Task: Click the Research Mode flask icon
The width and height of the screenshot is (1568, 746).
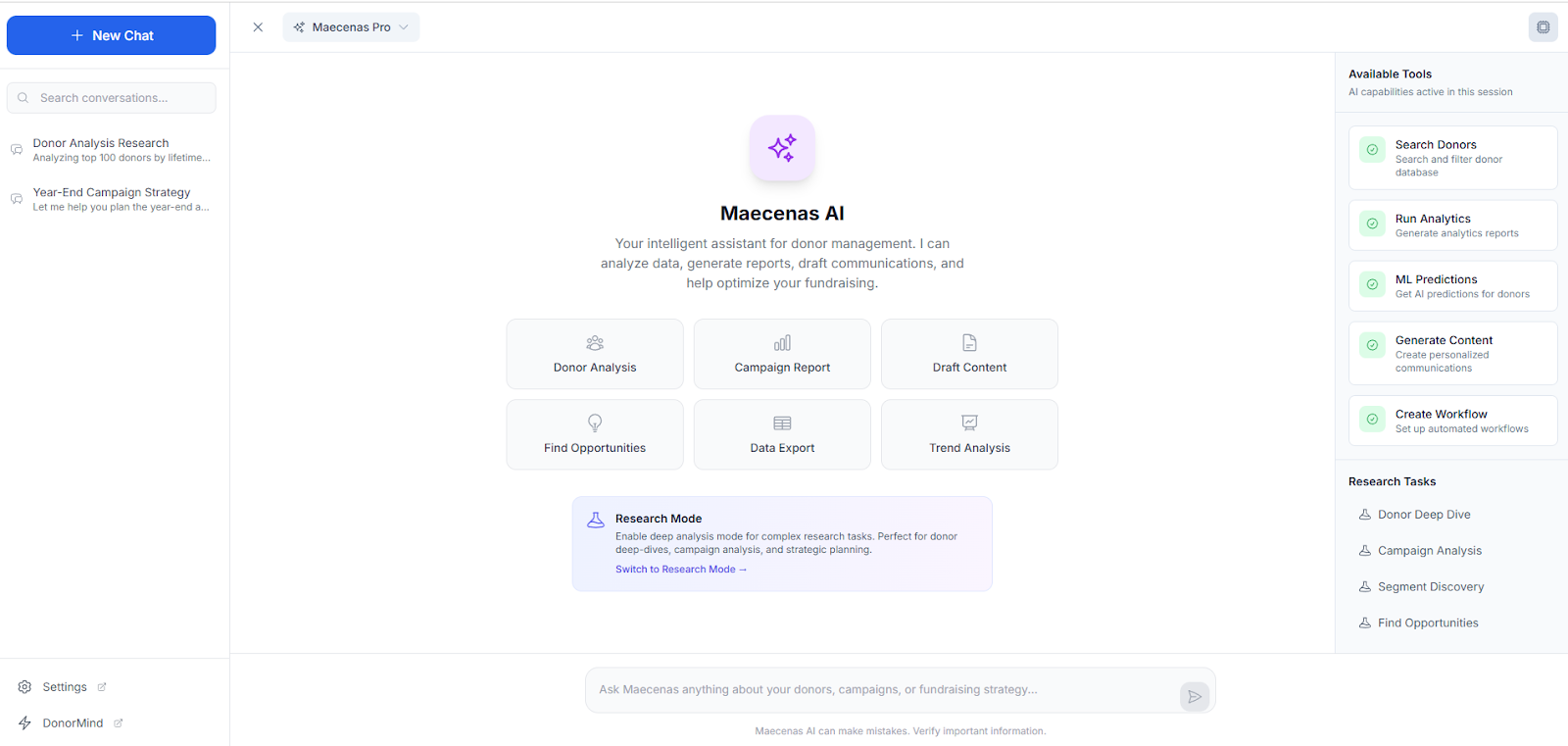Action: click(596, 520)
